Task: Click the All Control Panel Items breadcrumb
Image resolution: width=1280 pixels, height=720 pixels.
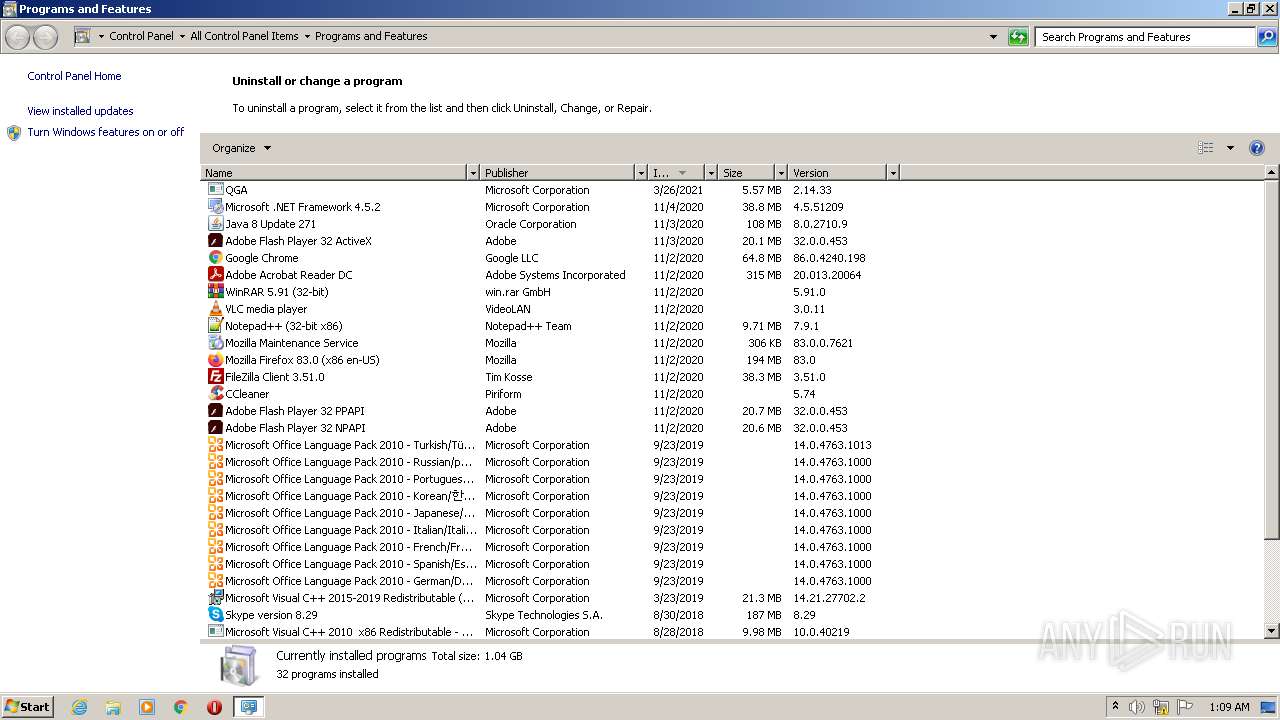Action: click(x=244, y=36)
